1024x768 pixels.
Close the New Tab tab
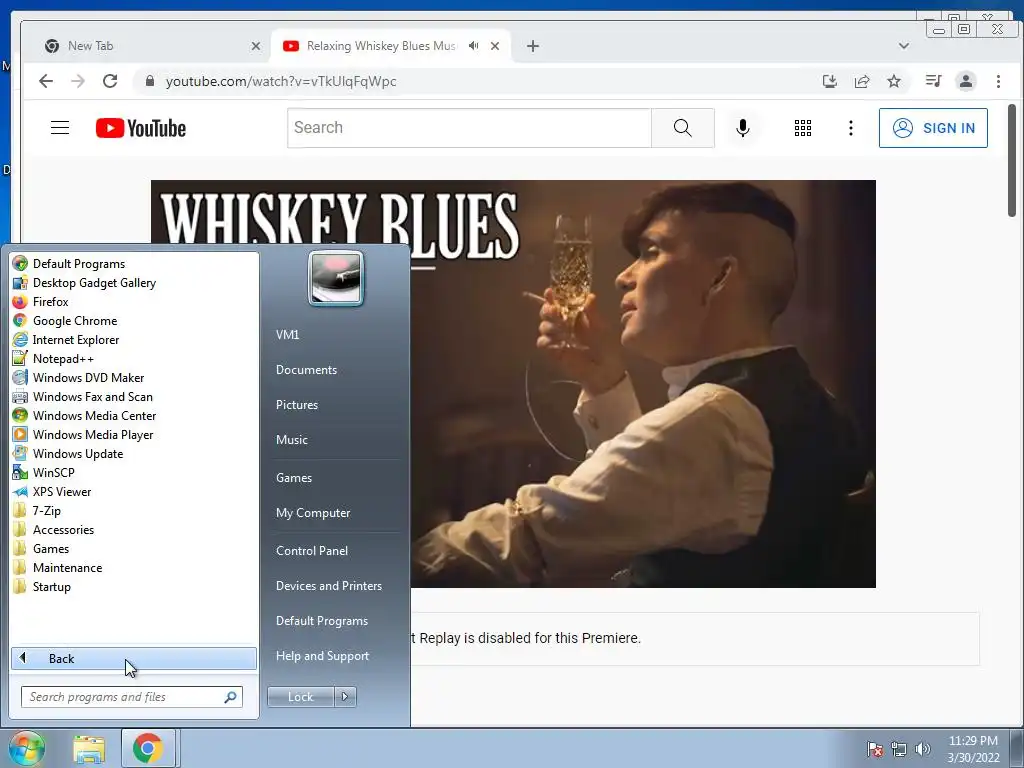pos(256,46)
